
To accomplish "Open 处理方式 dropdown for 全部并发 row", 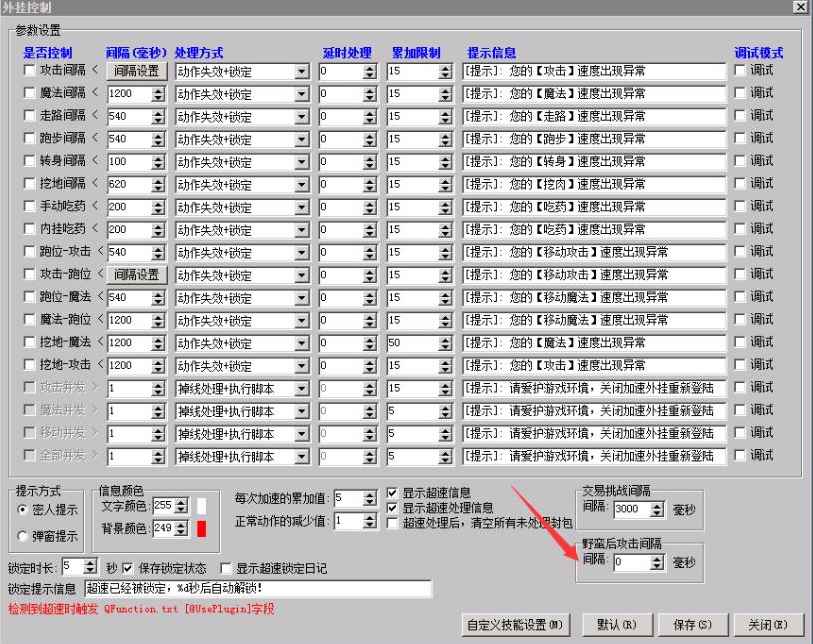I will [x=302, y=457].
